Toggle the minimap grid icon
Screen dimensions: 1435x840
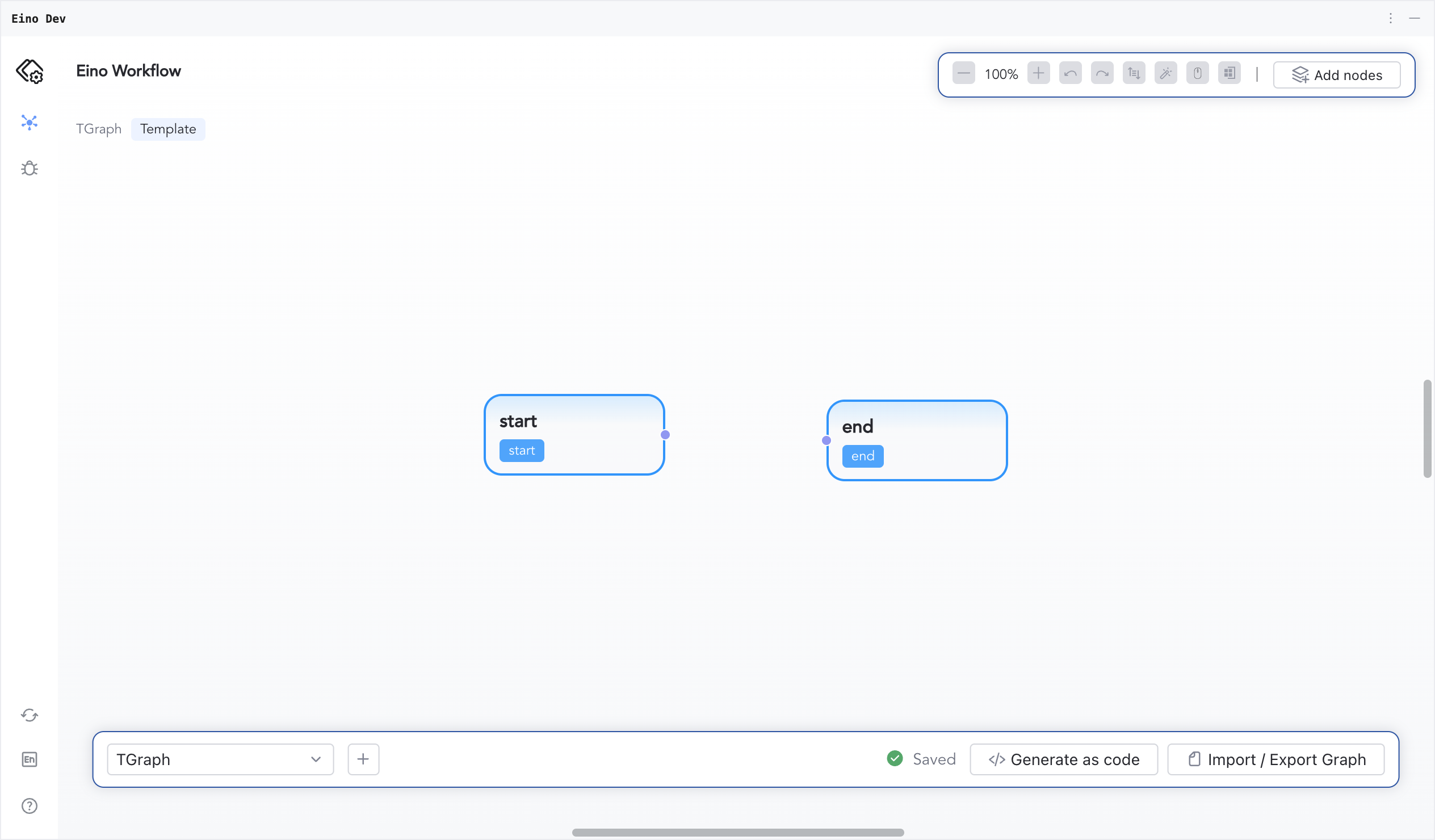click(1230, 74)
